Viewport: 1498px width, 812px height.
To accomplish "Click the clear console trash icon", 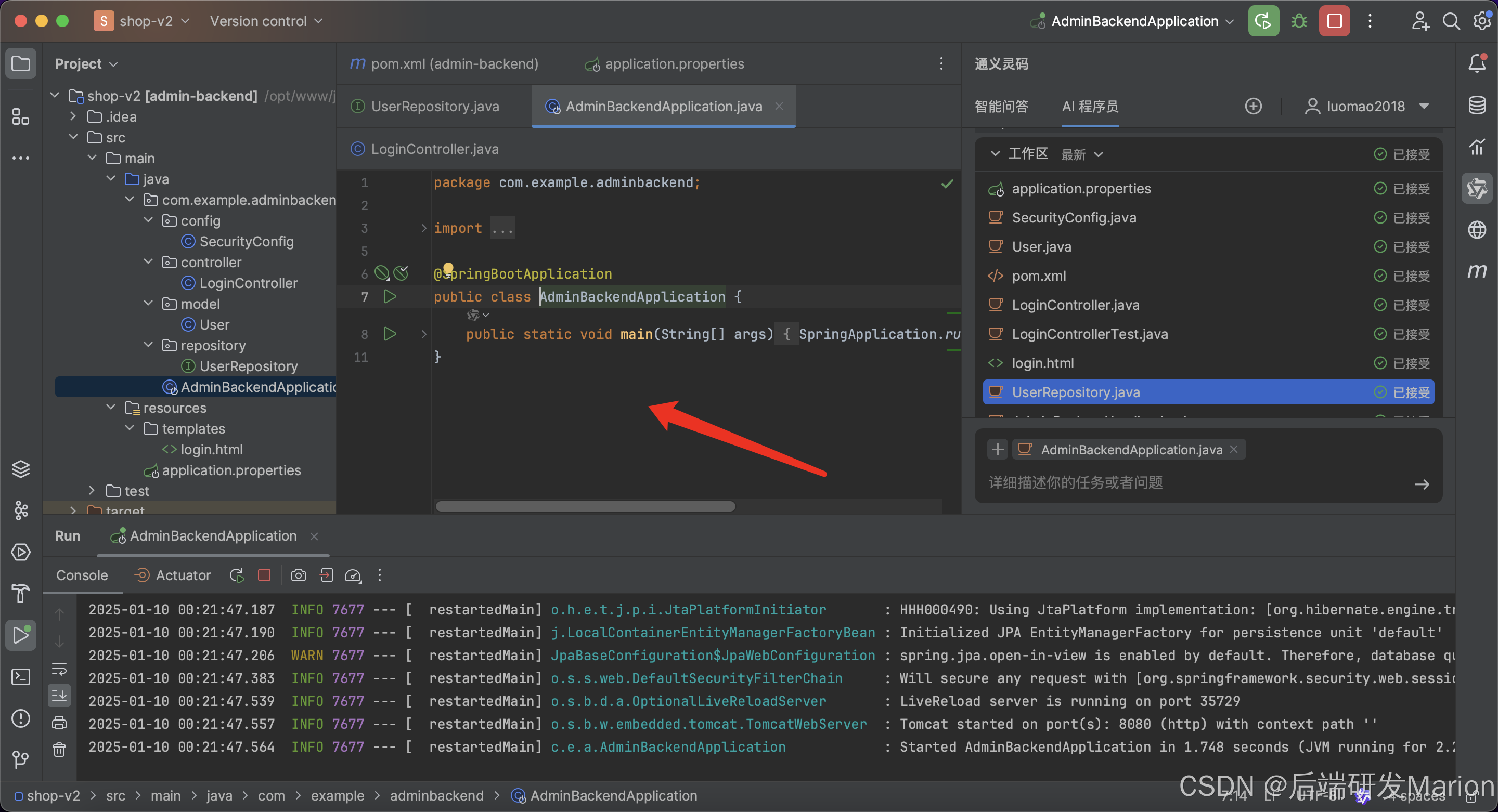I will [x=59, y=750].
